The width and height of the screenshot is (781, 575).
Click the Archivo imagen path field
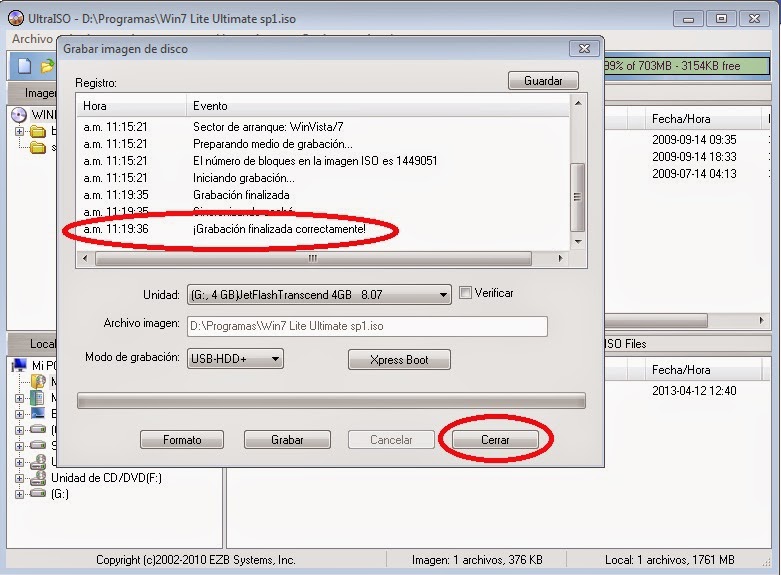tap(368, 326)
